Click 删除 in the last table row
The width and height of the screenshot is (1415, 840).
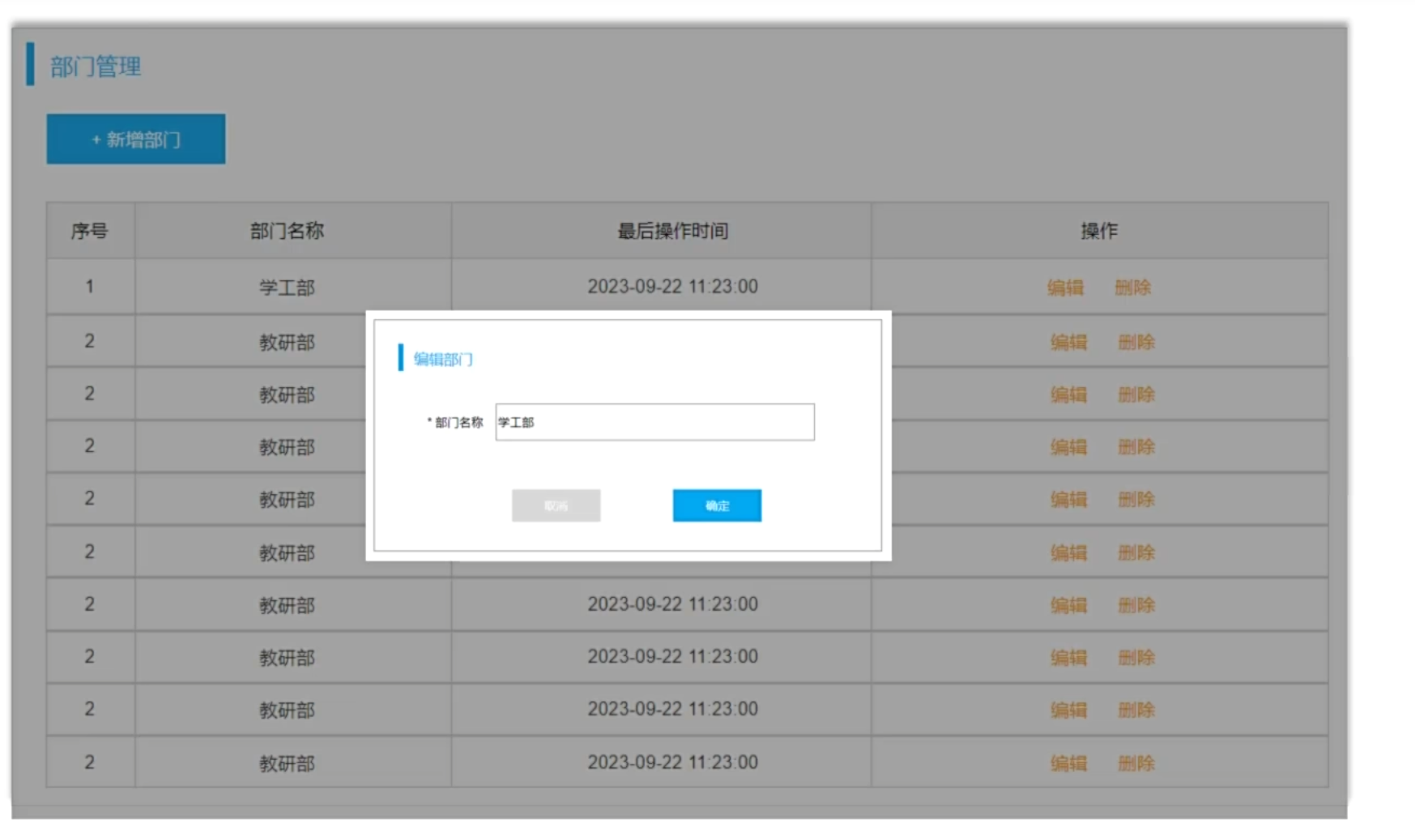coord(1136,763)
